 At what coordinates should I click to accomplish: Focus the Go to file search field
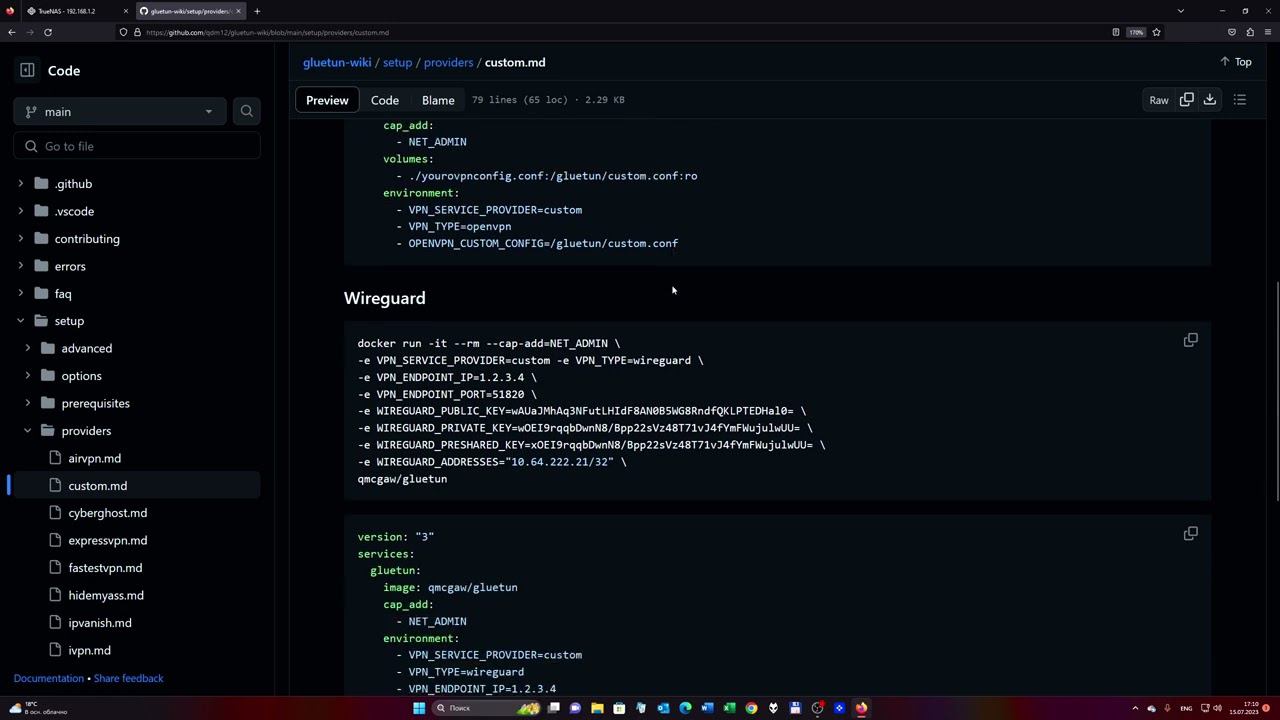[137, 146]
